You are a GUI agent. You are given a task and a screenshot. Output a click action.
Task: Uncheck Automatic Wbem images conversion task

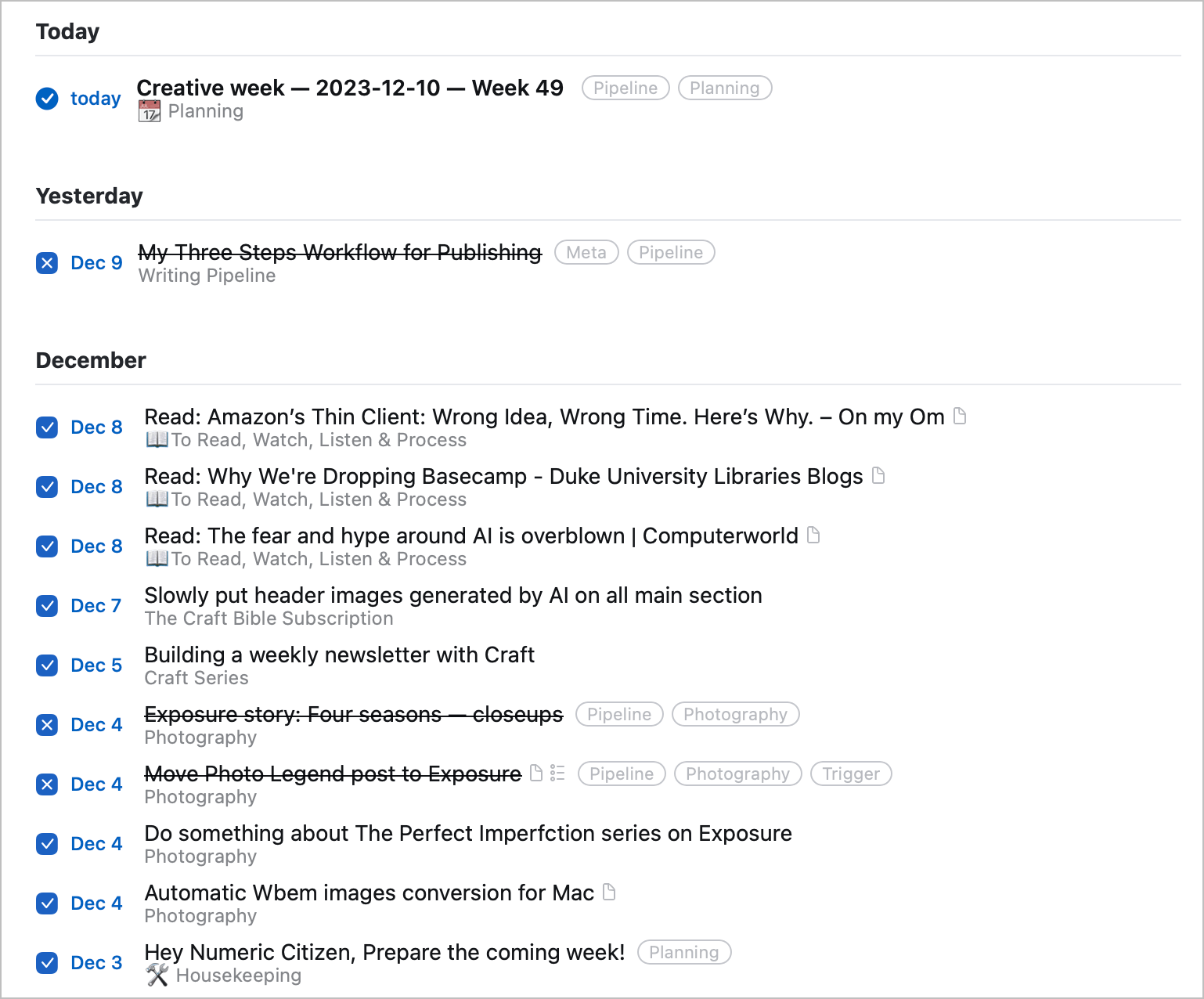click(x=47, y=903)
